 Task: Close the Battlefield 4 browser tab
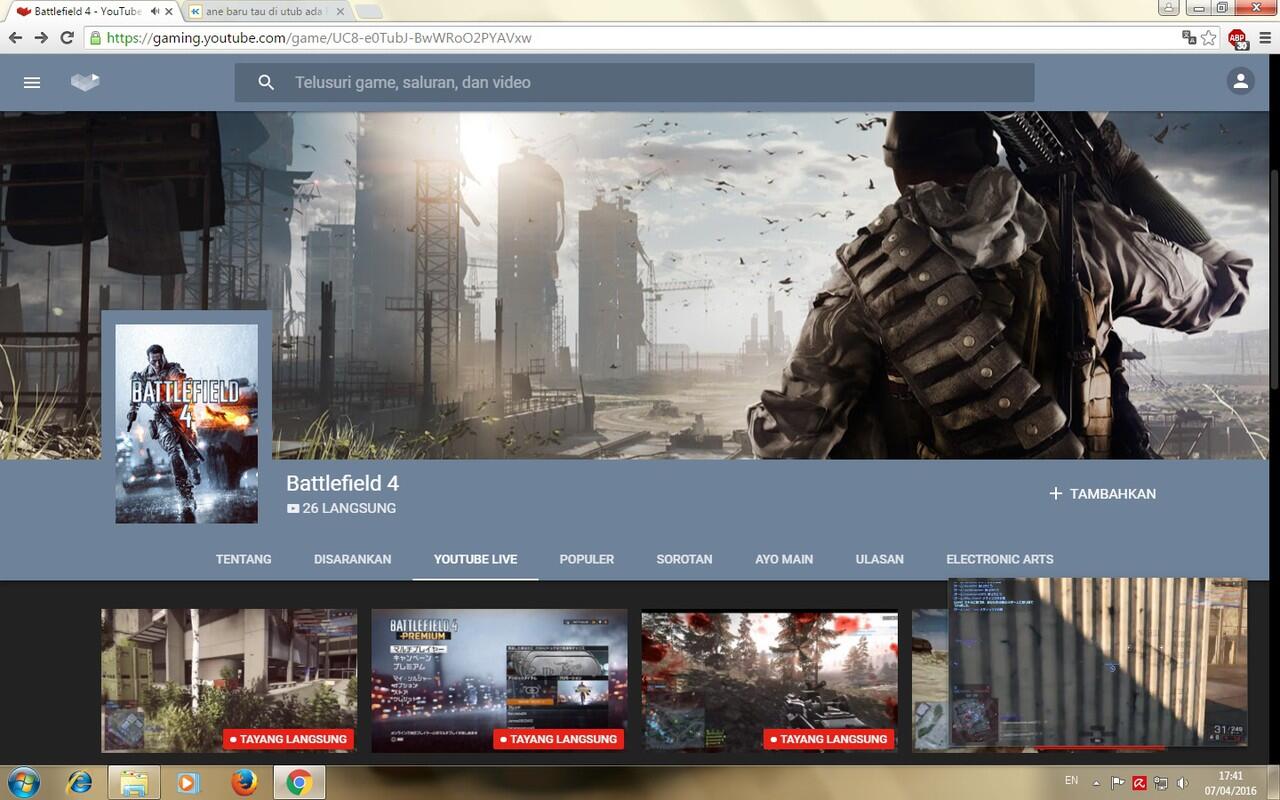169,11
